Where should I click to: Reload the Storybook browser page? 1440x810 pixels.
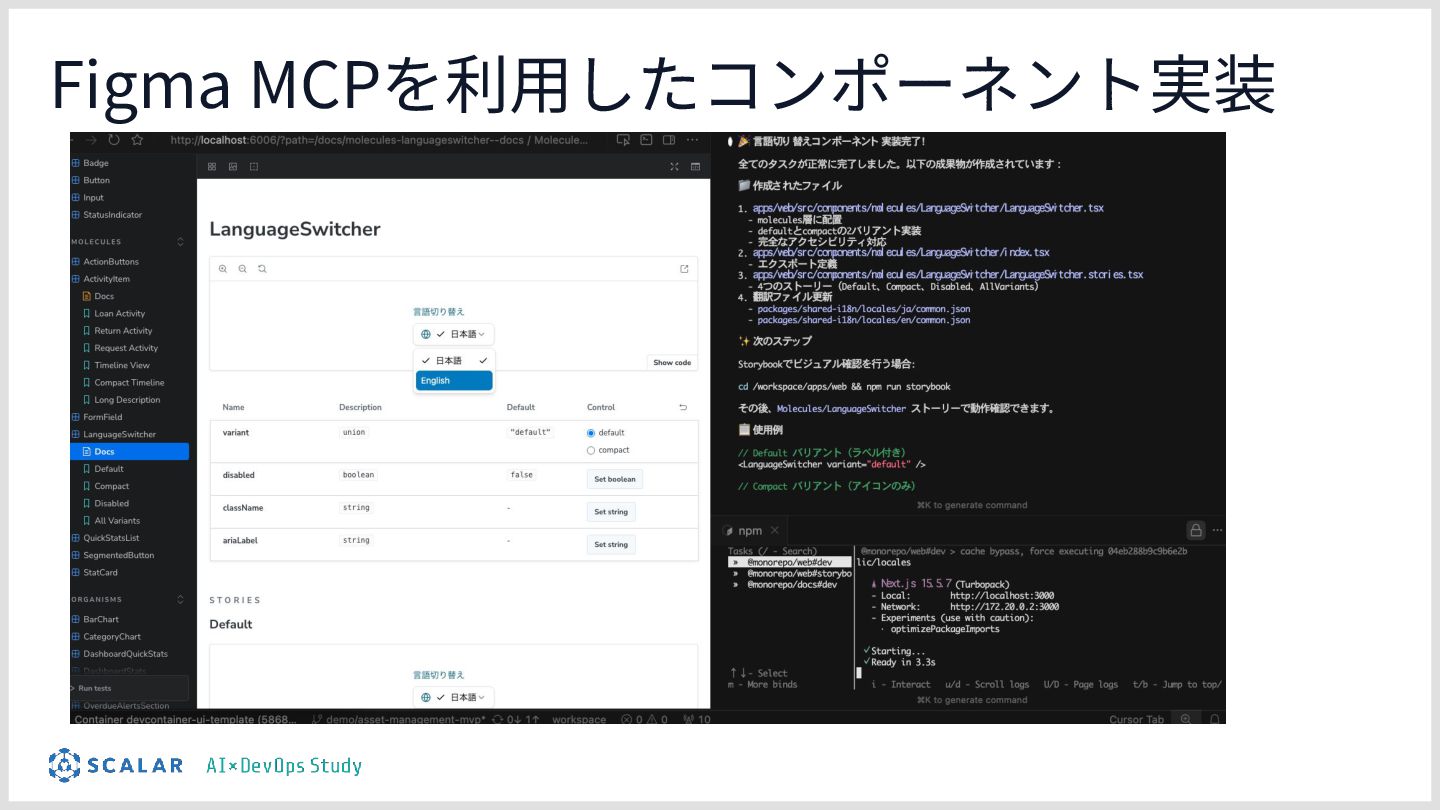tap(113, 140)
